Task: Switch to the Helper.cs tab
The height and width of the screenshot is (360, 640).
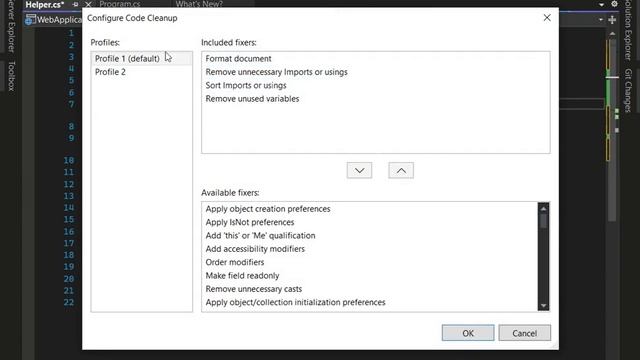Action: click(45, 4)
